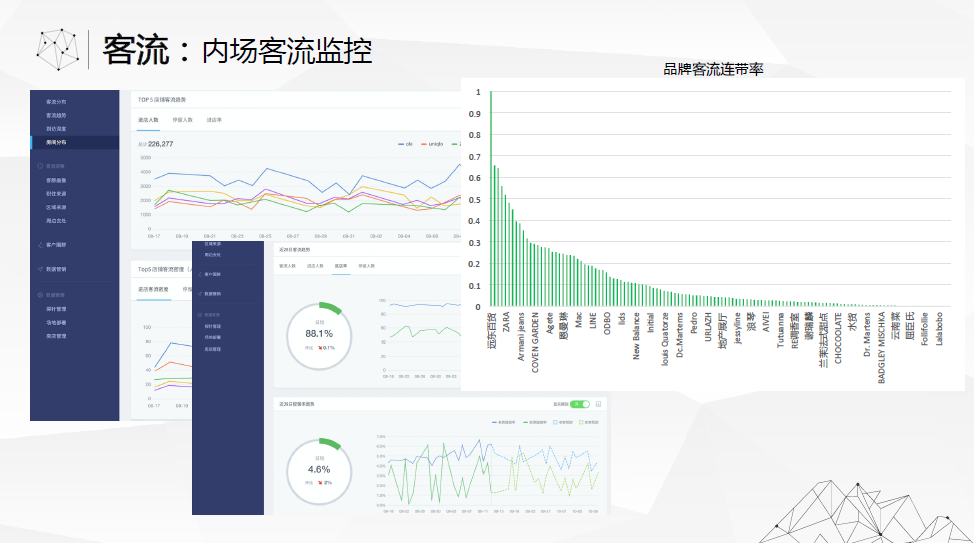Click the TOP 5 店铺客流趋势 panel title
This screenshot has height=543, width=974.
(162, 99)
